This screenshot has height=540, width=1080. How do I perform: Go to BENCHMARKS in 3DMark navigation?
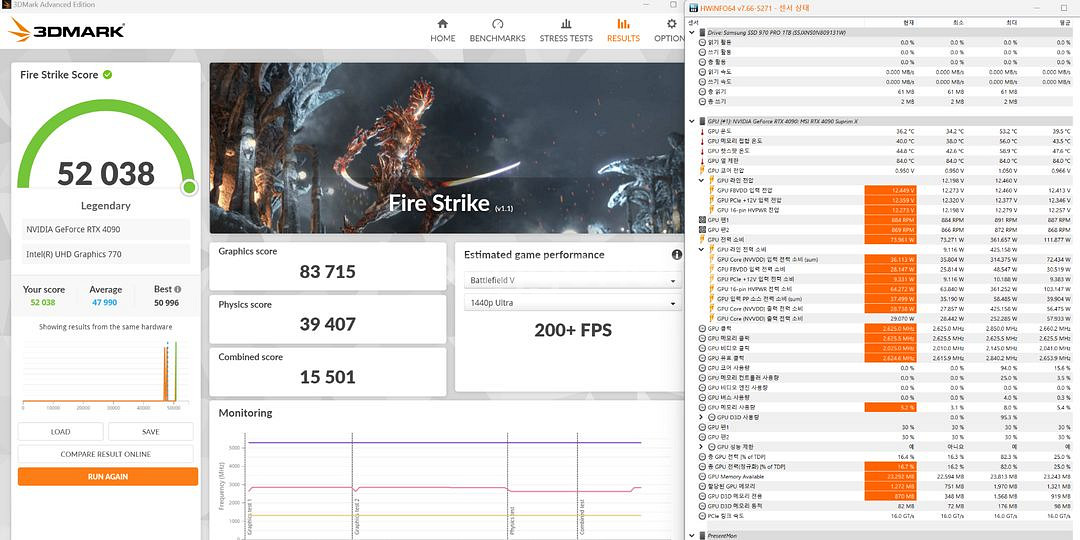[x=497, y=31]
